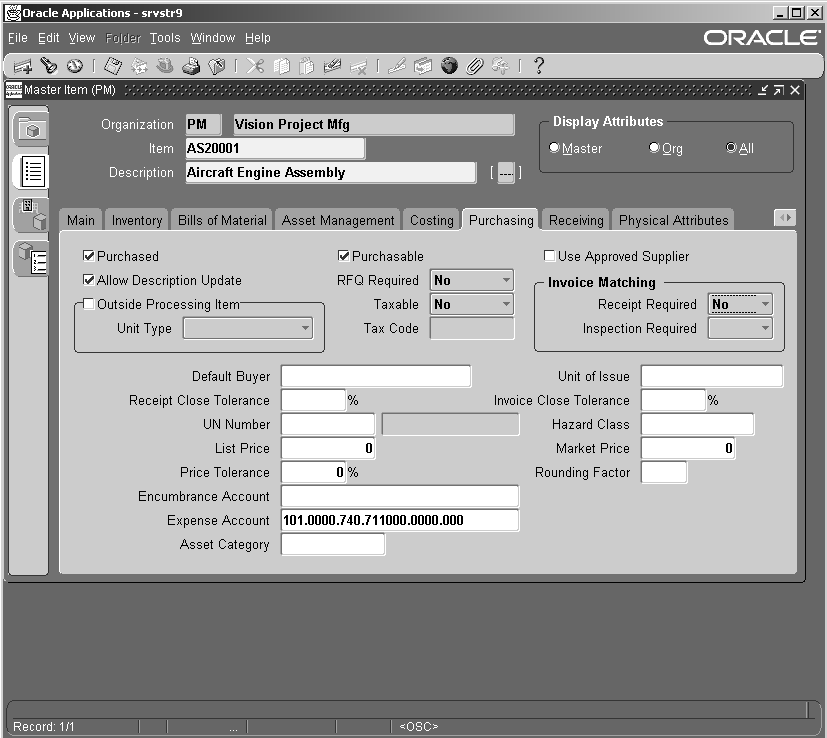Uncheck the Purchasable checkbox
827x738 pixels.
click(x=343, y=256)
